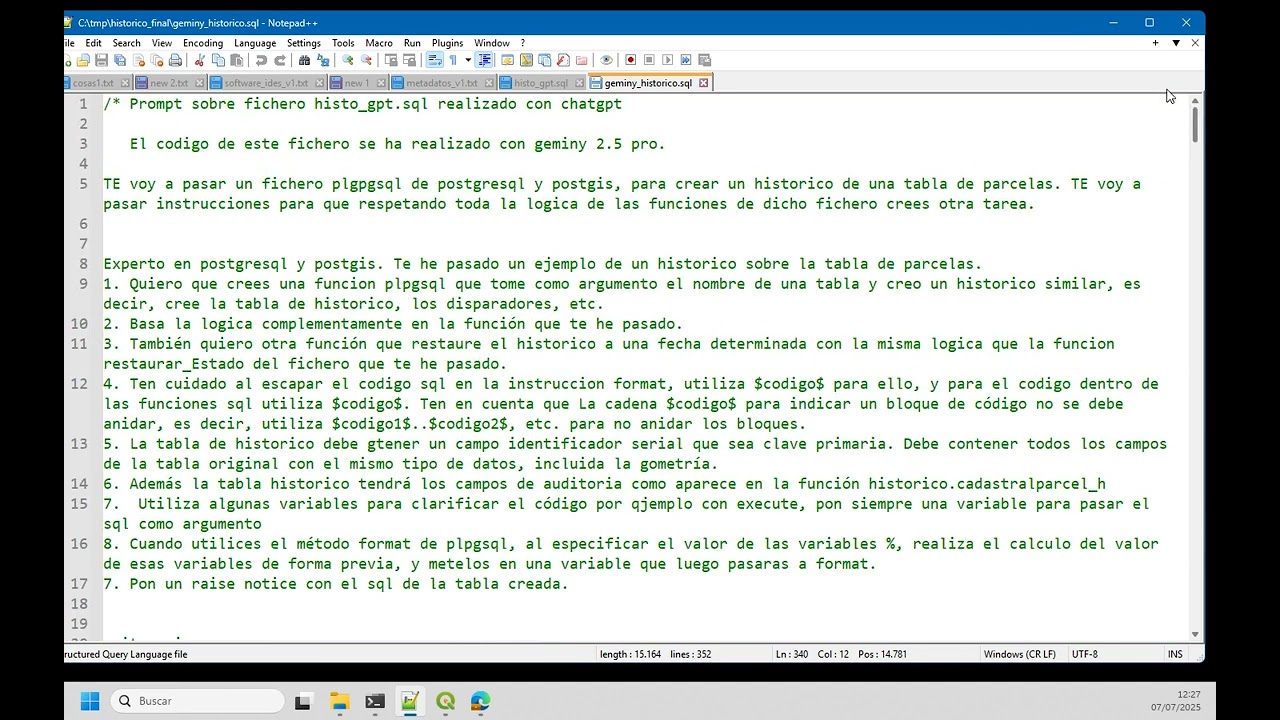This screenshot has width=1280, height=720.
Task: Click Windows (CR LF) in status bar
Action: tap(1019, 654)
